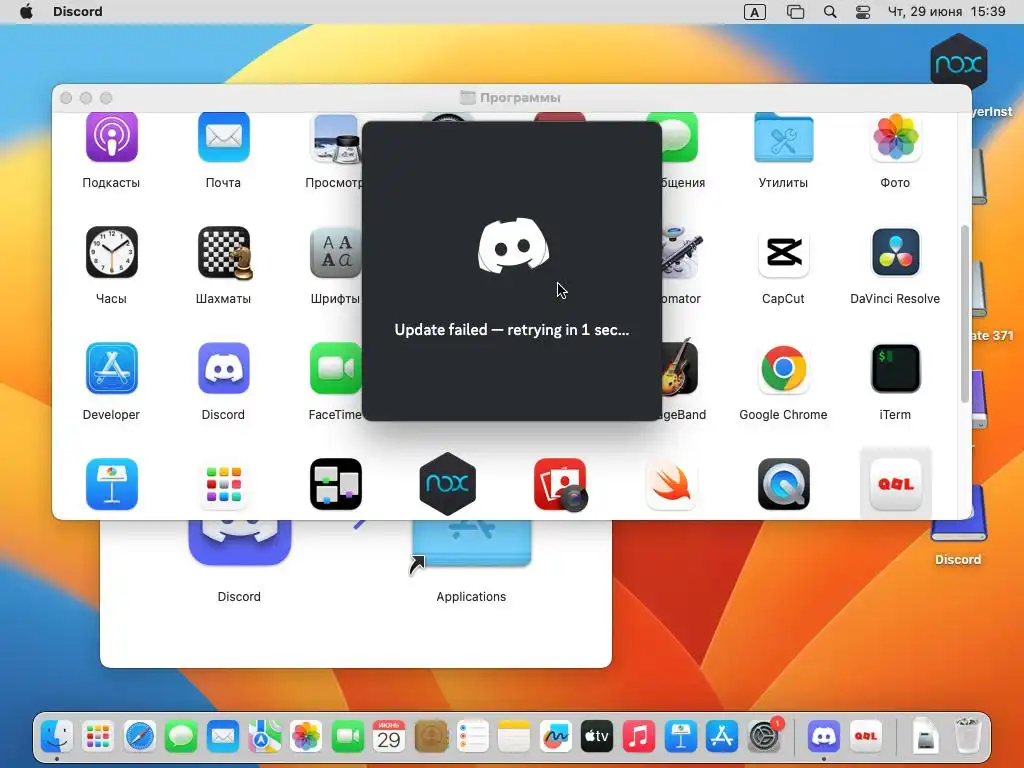Viewport: 1024px width, 768px height.
Task: Open the Шрифты font book app
Action: click(x=335, y=252)
